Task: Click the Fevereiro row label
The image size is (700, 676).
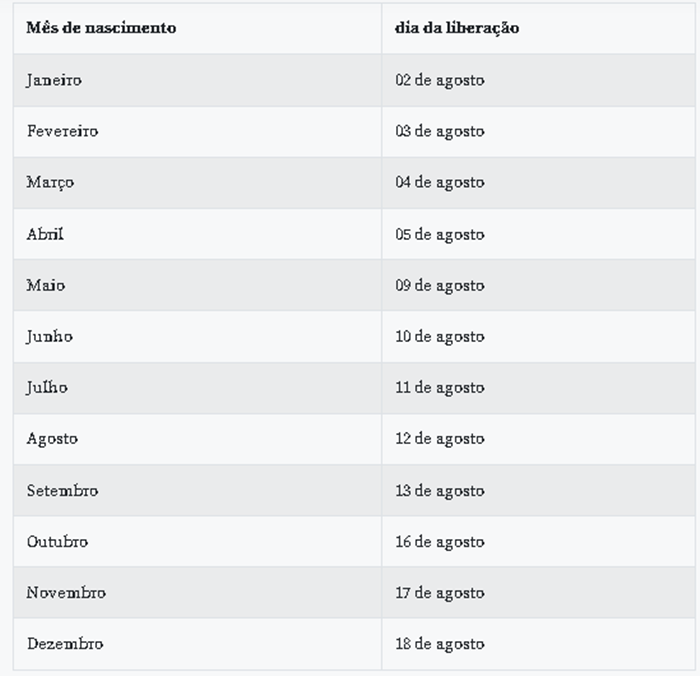Action: tap(62, 131)
